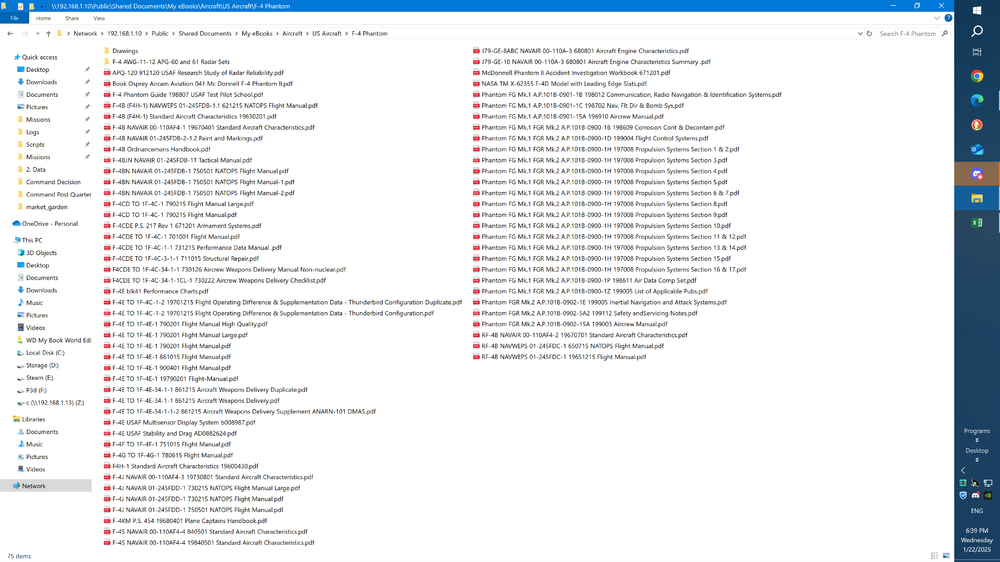The height and width of the screenshot is (562, 1000).
Task: Open the Share ribbon tab
Action: tap(72, 18)
